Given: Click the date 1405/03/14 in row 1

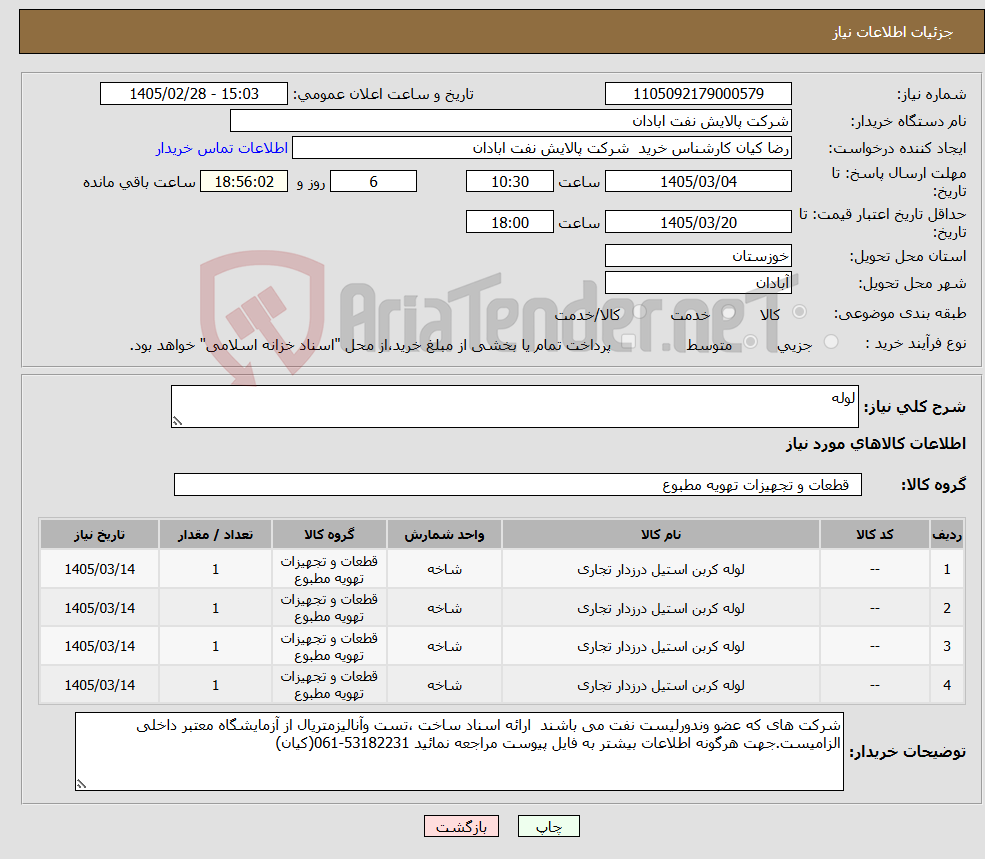Looking at the screenshot, I should pyautogui.click(x=99, y=569).
